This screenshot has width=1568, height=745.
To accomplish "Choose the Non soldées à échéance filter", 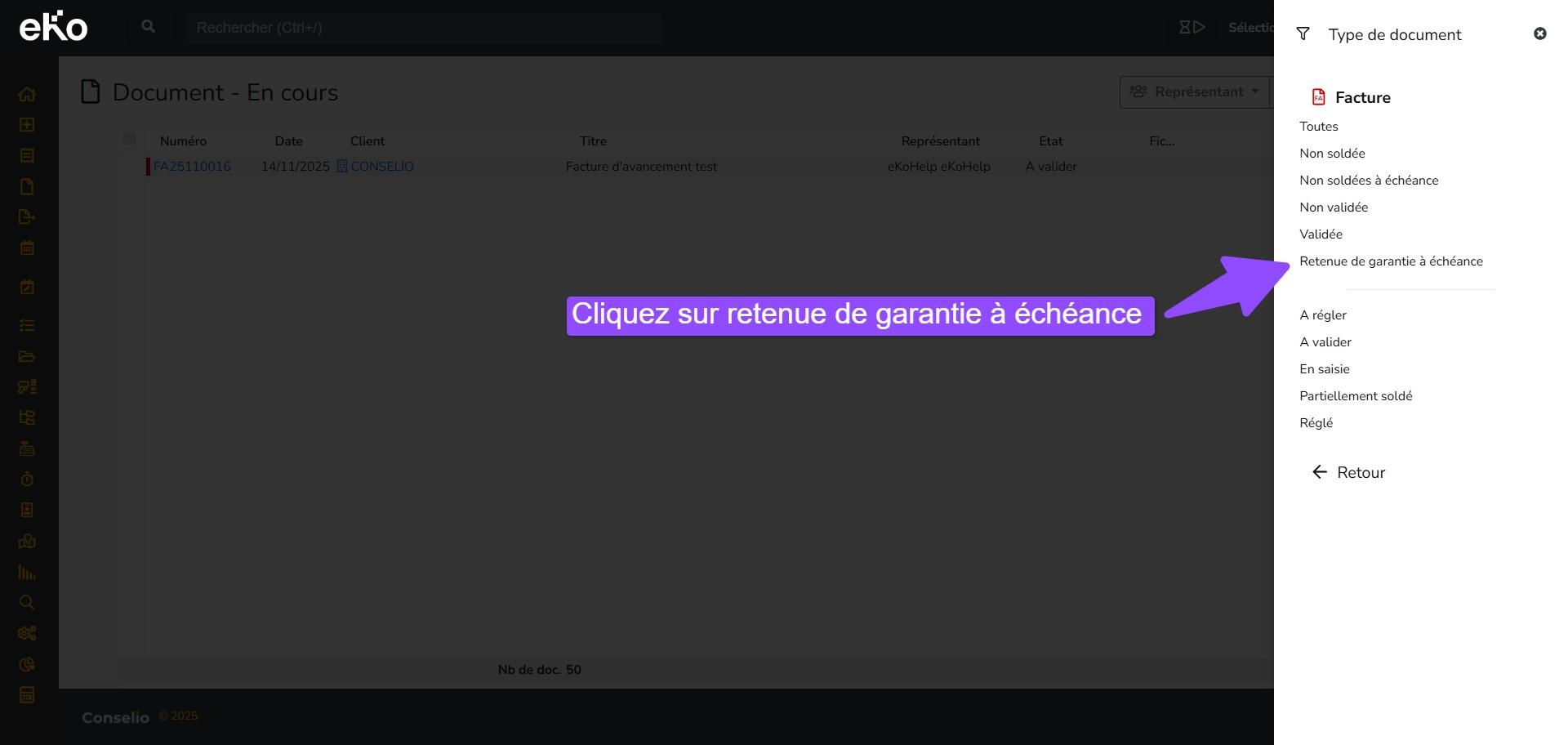I will pyautogui.click(x=1369, y=181).
